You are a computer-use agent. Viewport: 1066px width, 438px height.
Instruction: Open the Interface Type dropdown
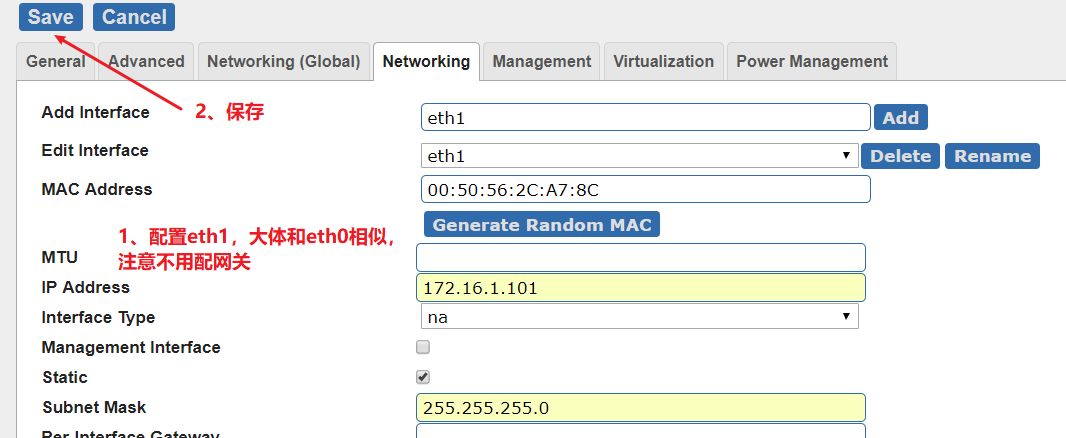[640, 317]
